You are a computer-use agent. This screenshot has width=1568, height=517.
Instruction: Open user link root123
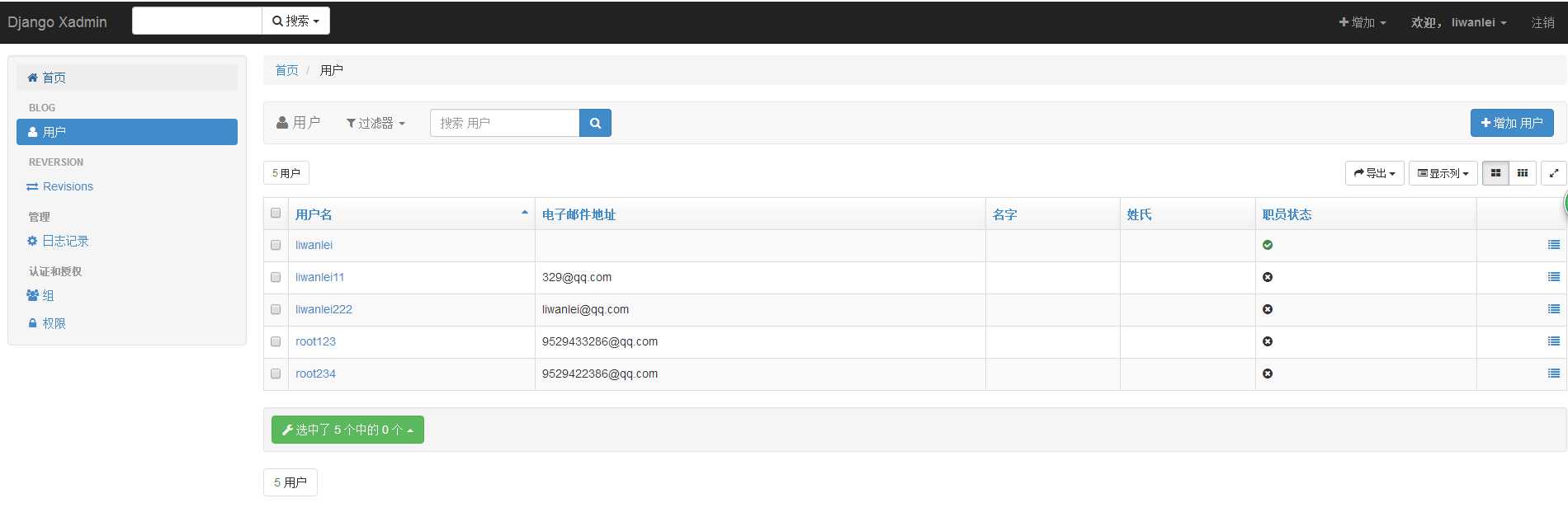click(x=315, y=341)
